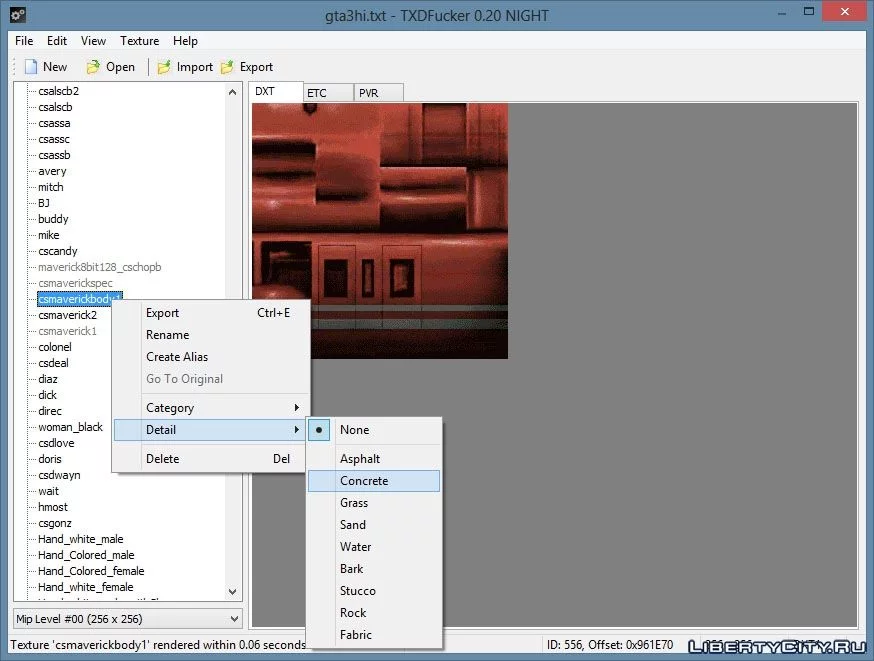
Task: Click the texture list scroll up arrow
Action: [x=232, y=92]
